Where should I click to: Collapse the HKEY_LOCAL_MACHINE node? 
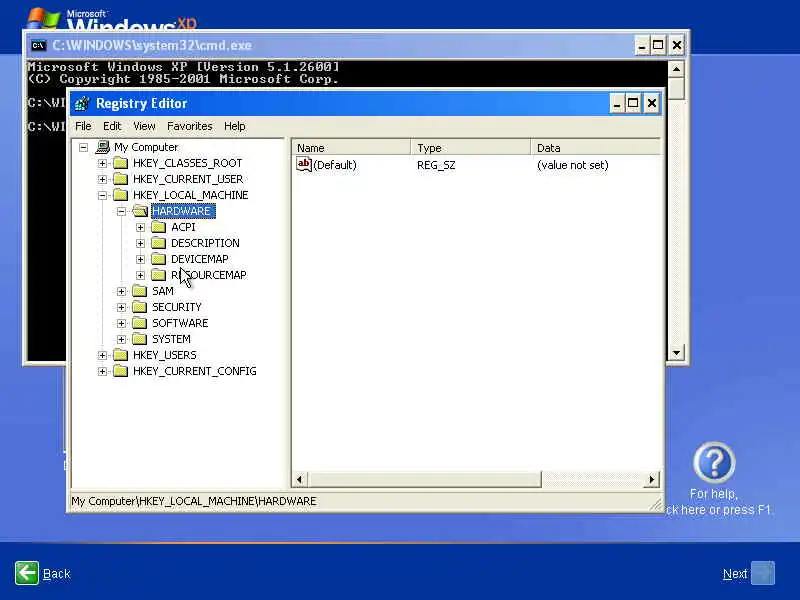tap(103, 195)
